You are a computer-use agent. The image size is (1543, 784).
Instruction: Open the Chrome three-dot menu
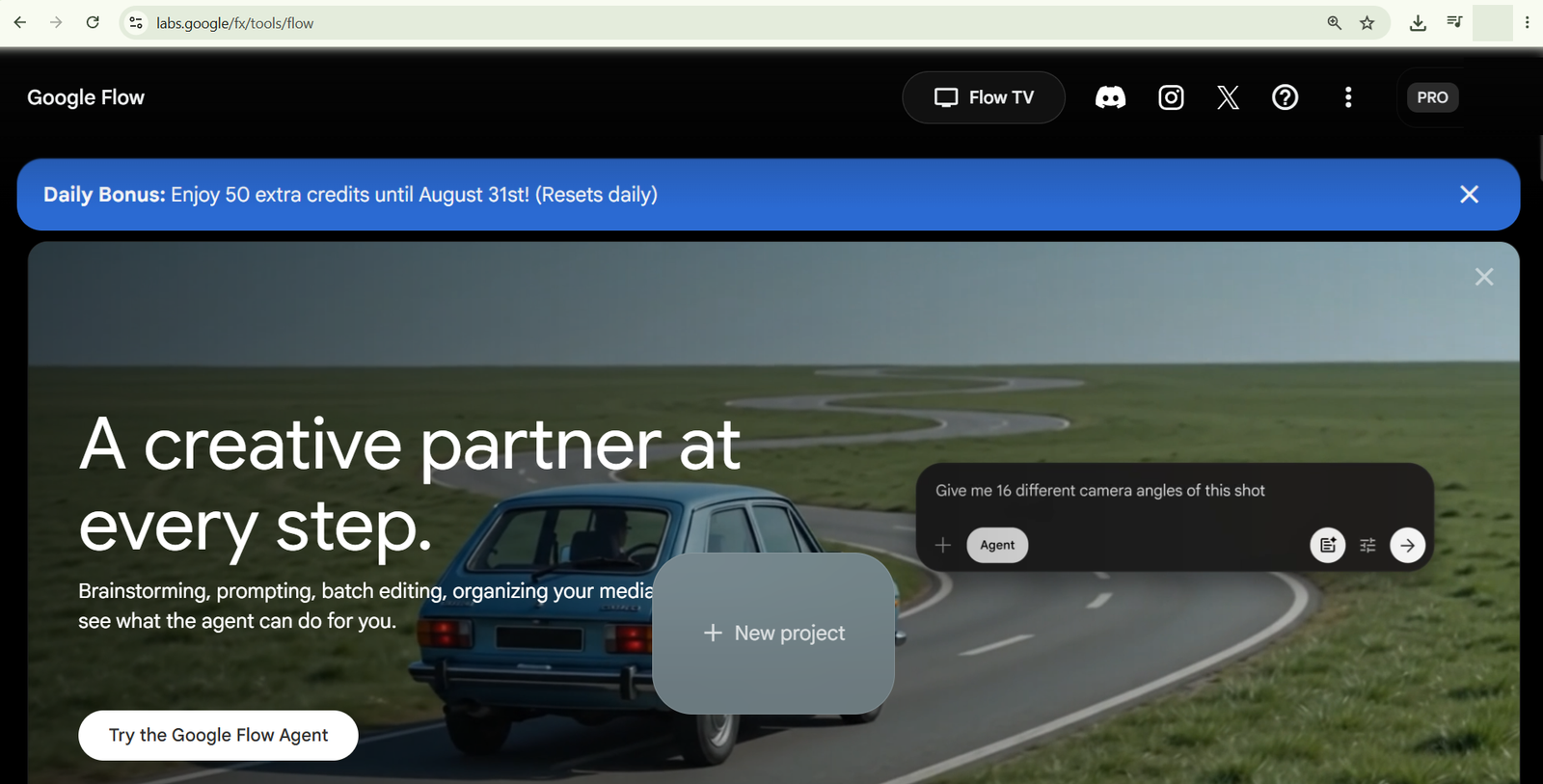pos(1527,22)
